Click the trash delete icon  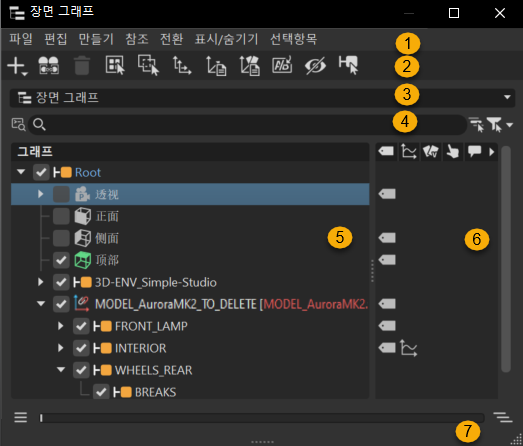(82, 65)
